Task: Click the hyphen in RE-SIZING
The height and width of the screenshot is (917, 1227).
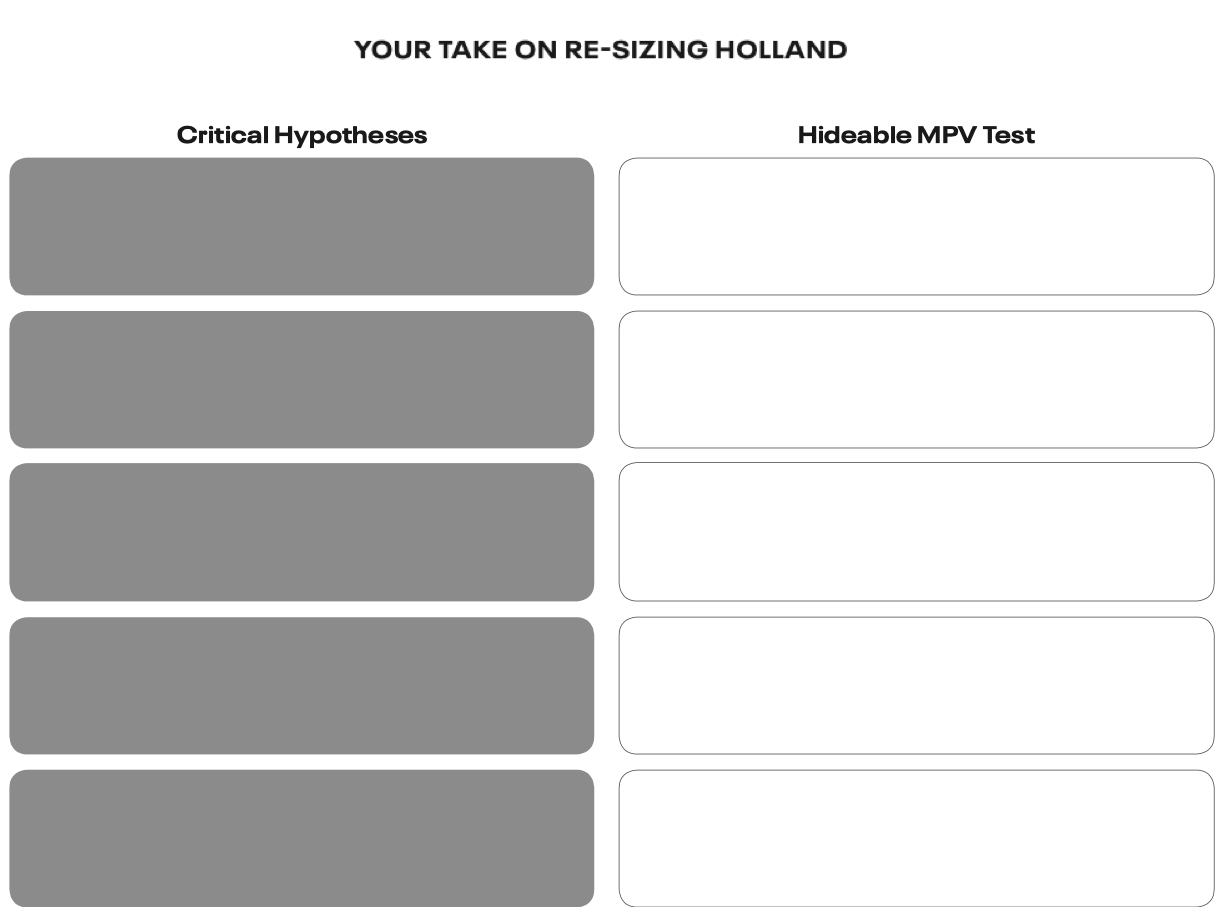Action: pyautogui.click(x=605, y=51)
